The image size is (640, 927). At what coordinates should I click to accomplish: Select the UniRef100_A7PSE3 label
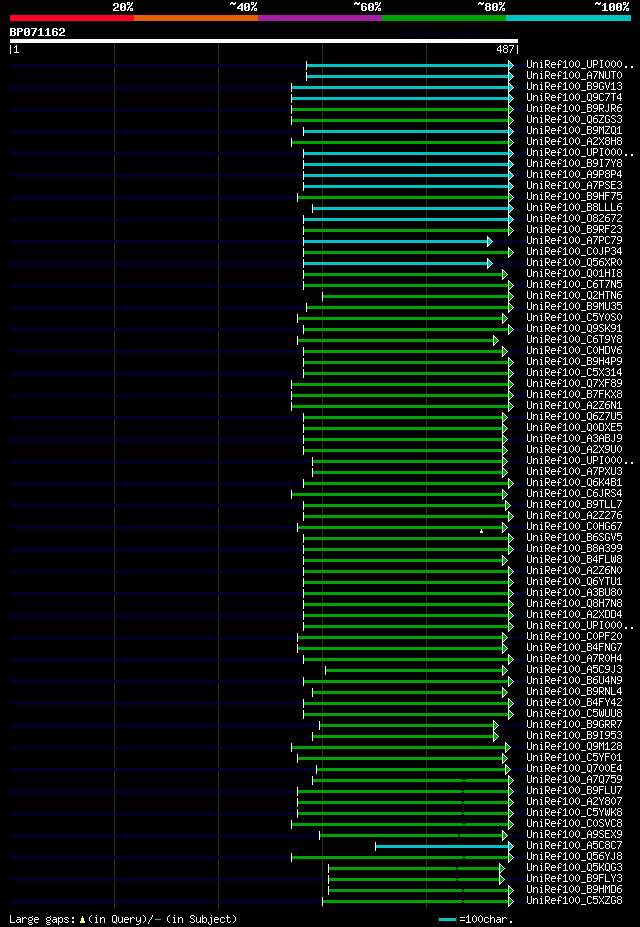(x=574, y=186)
